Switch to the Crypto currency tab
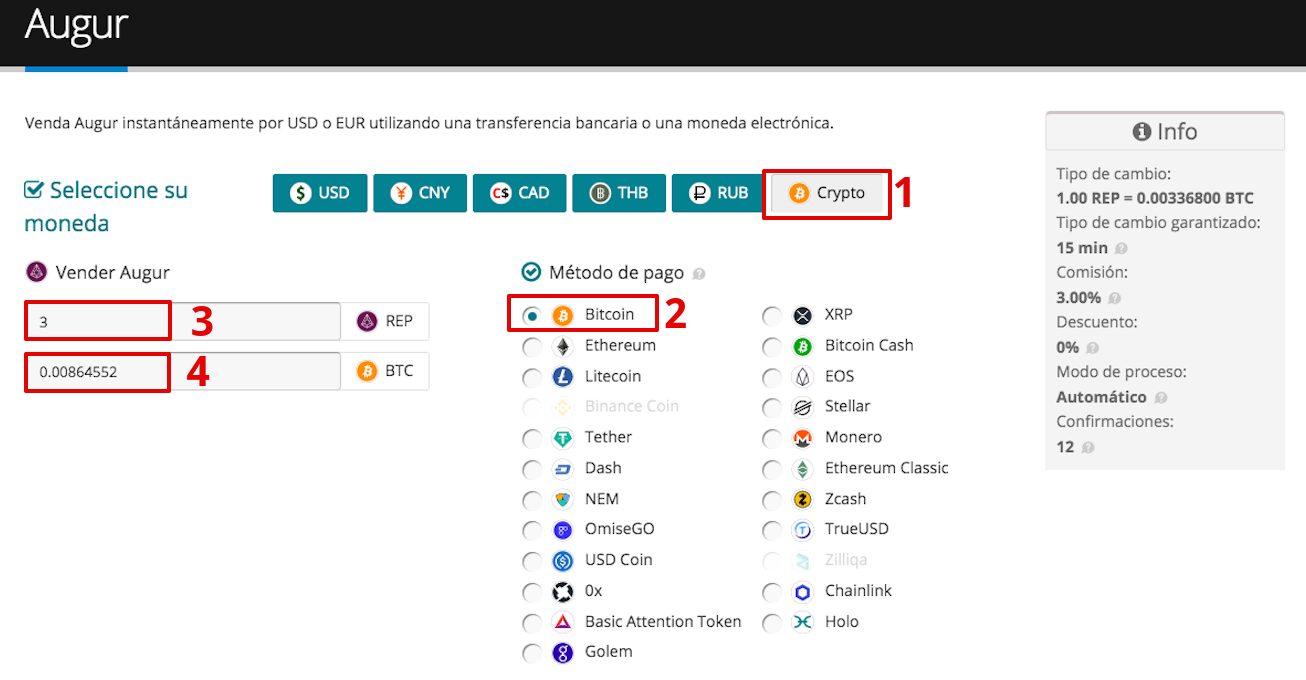Image resolution: width=1306 pixels, height=680 pixels. pos(826,193)
